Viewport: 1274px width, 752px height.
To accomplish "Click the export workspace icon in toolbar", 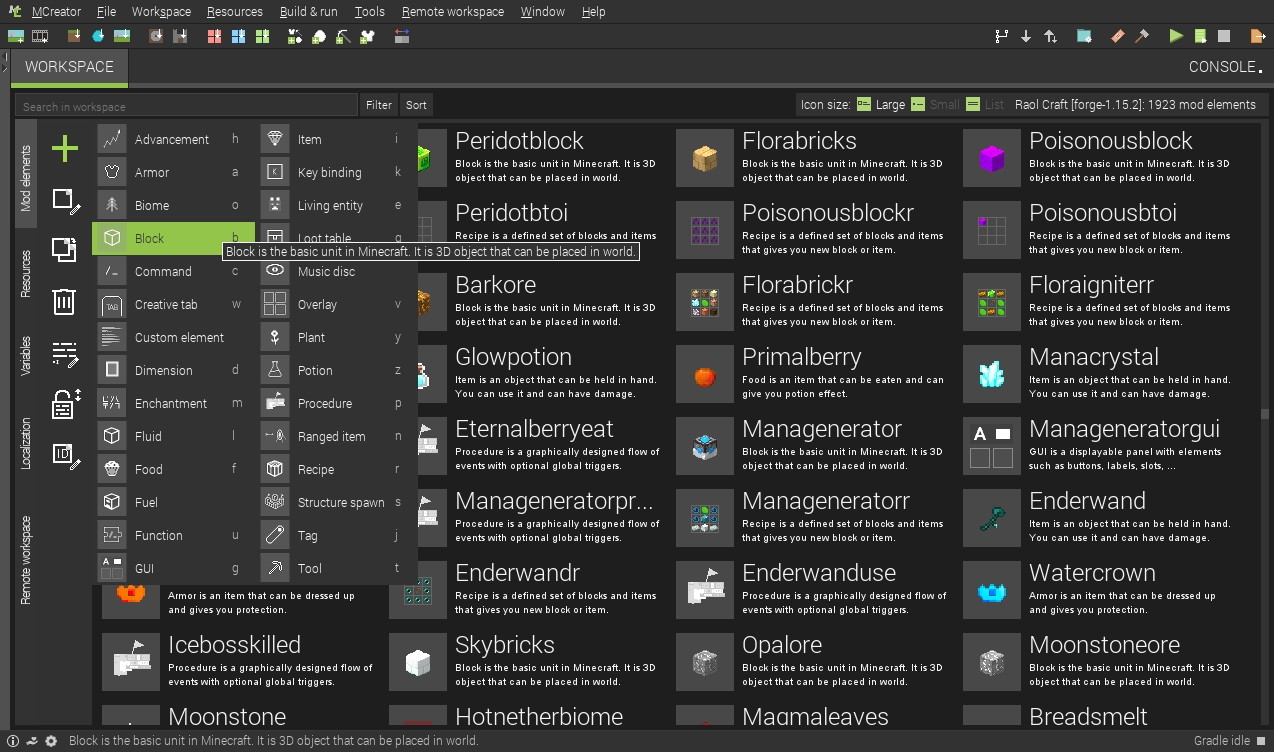I will pyautogui.click(x=1258, y=36).
